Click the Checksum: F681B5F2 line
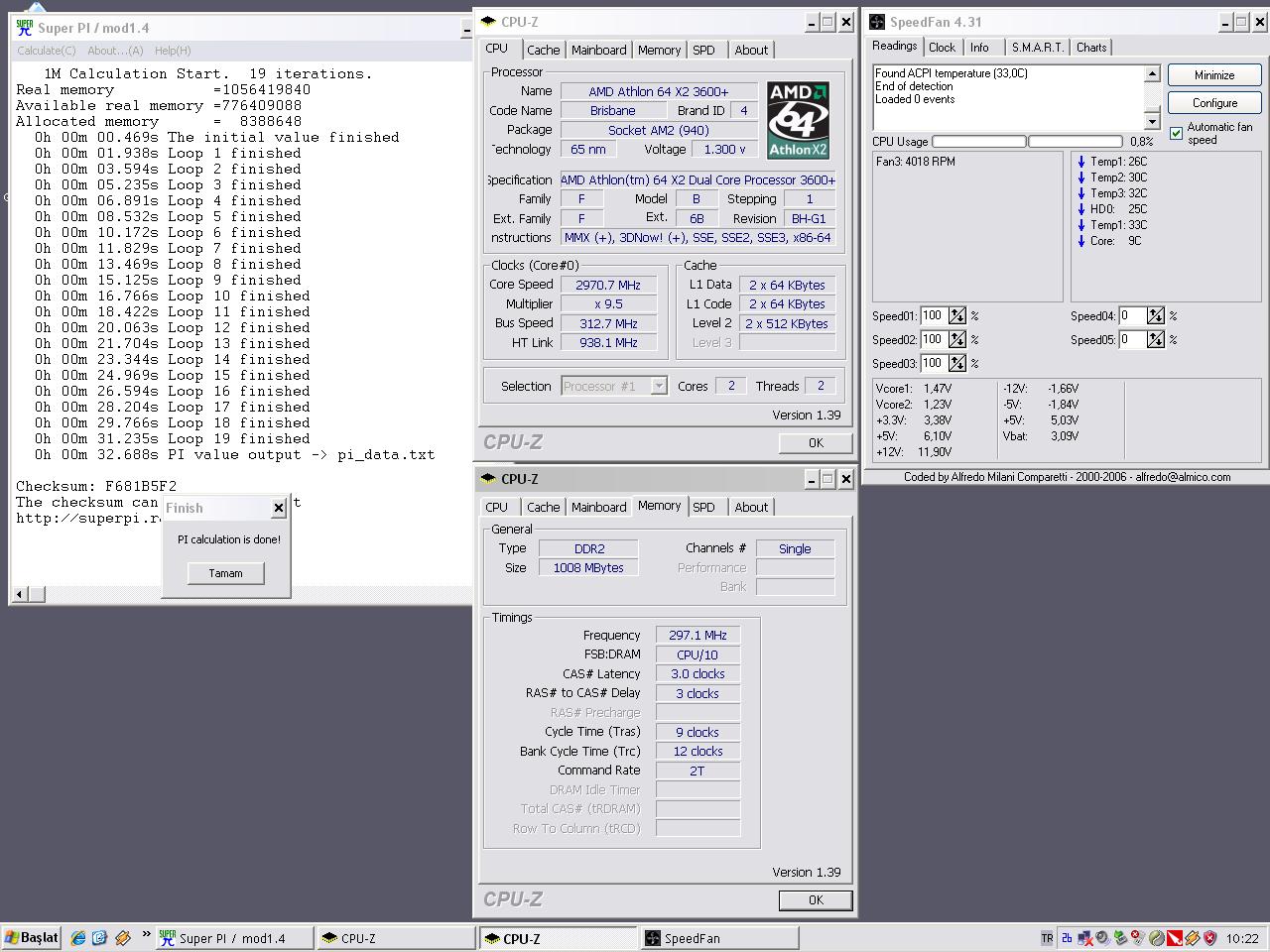This screenshot has width=1270, height=952. pyautogui.click(x=96, y=486)
